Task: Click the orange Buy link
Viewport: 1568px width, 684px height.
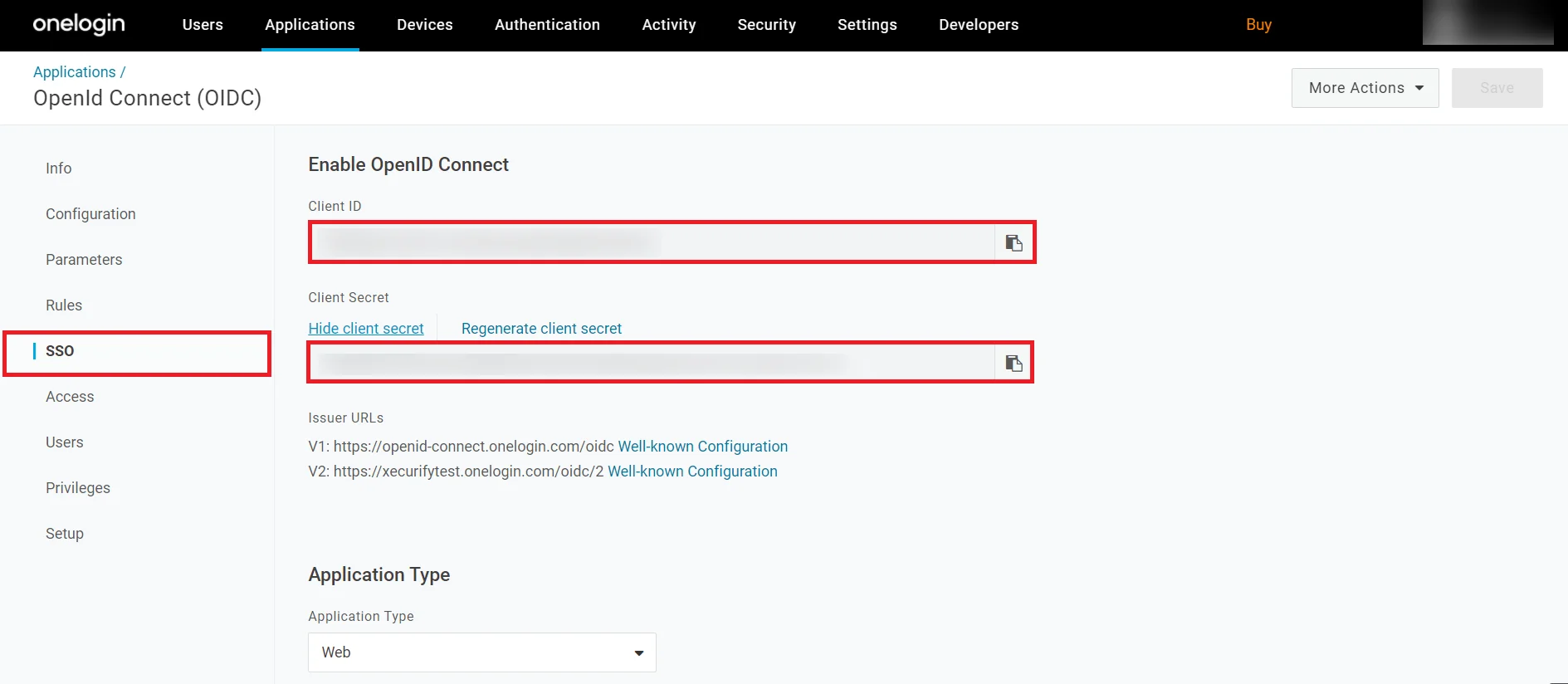Action: tap(1258, 25)
